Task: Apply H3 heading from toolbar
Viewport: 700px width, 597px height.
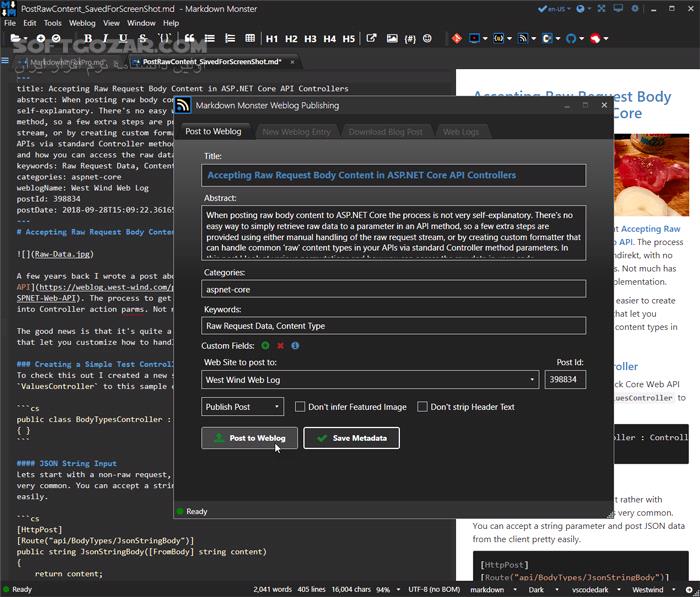Action: 310,39
